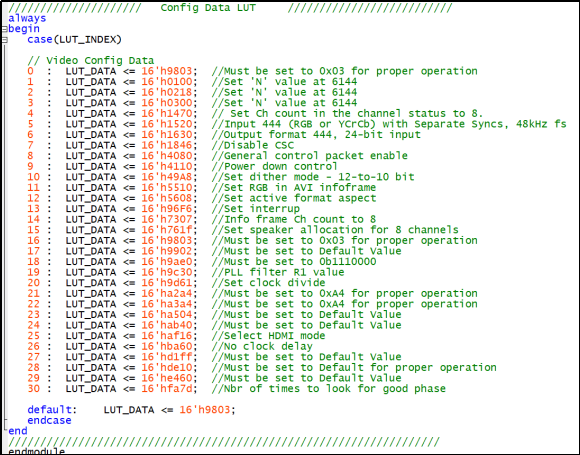Select value 16'h9902 on line 17
Viewport: 580px width, 455px height.
(x=167, y=251)
